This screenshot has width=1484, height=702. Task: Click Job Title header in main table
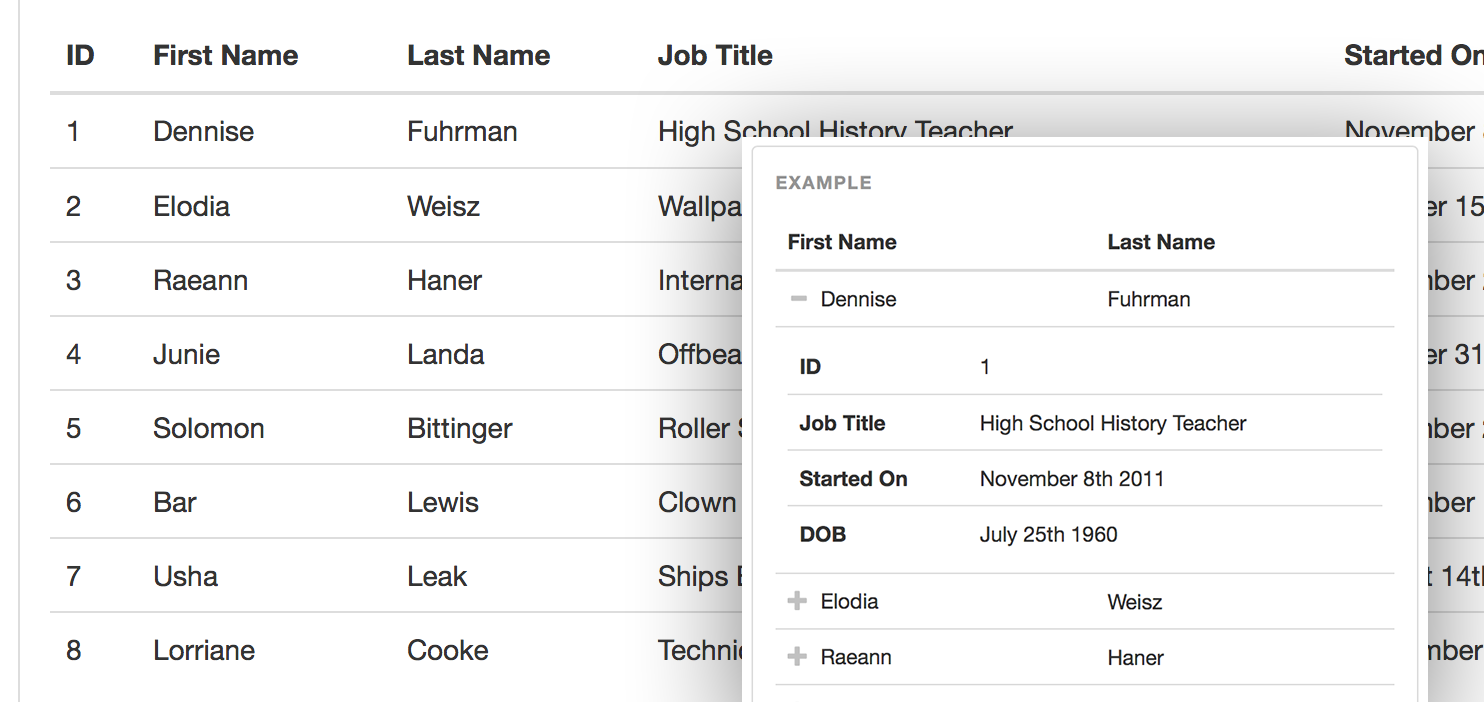[715, 56]
